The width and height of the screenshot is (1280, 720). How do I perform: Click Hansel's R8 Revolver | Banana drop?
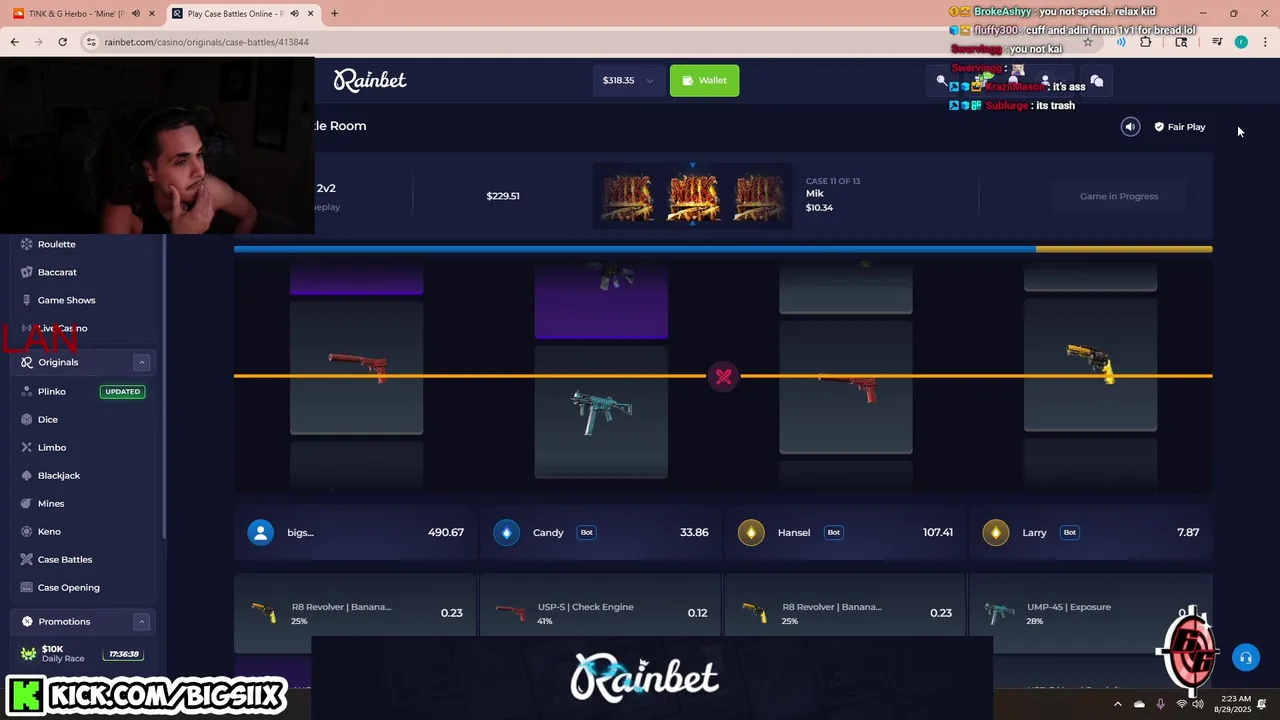(845, 613)
